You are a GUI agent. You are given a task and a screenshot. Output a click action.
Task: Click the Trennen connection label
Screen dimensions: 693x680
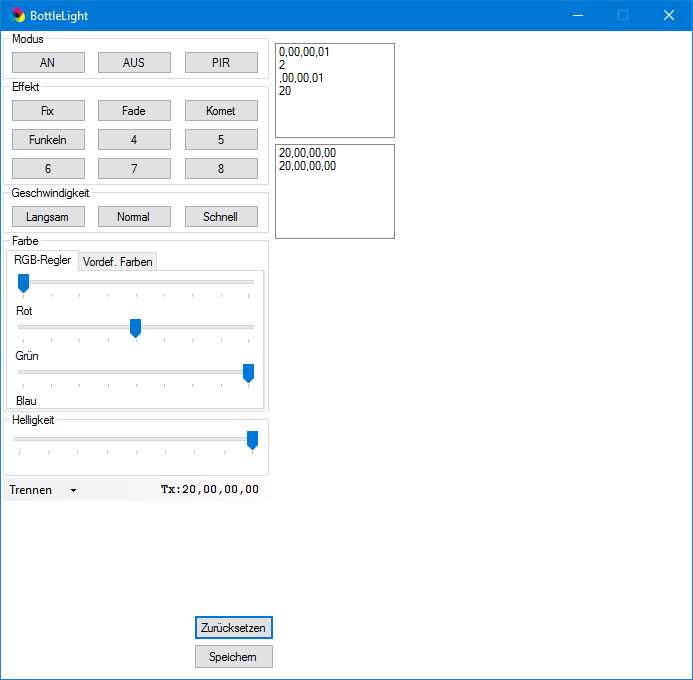click(x=30, y=490)
